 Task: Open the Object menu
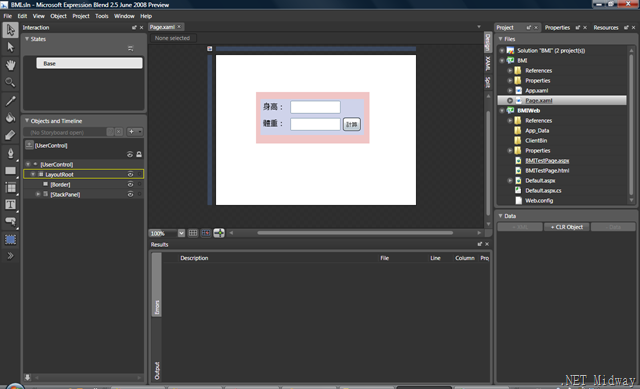(x=58, y=16)
